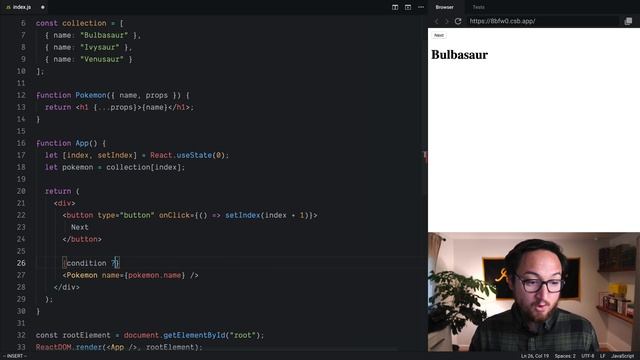Click the Bulbasaur heading in preview
The image size is (640, 360).
point(460,55)
